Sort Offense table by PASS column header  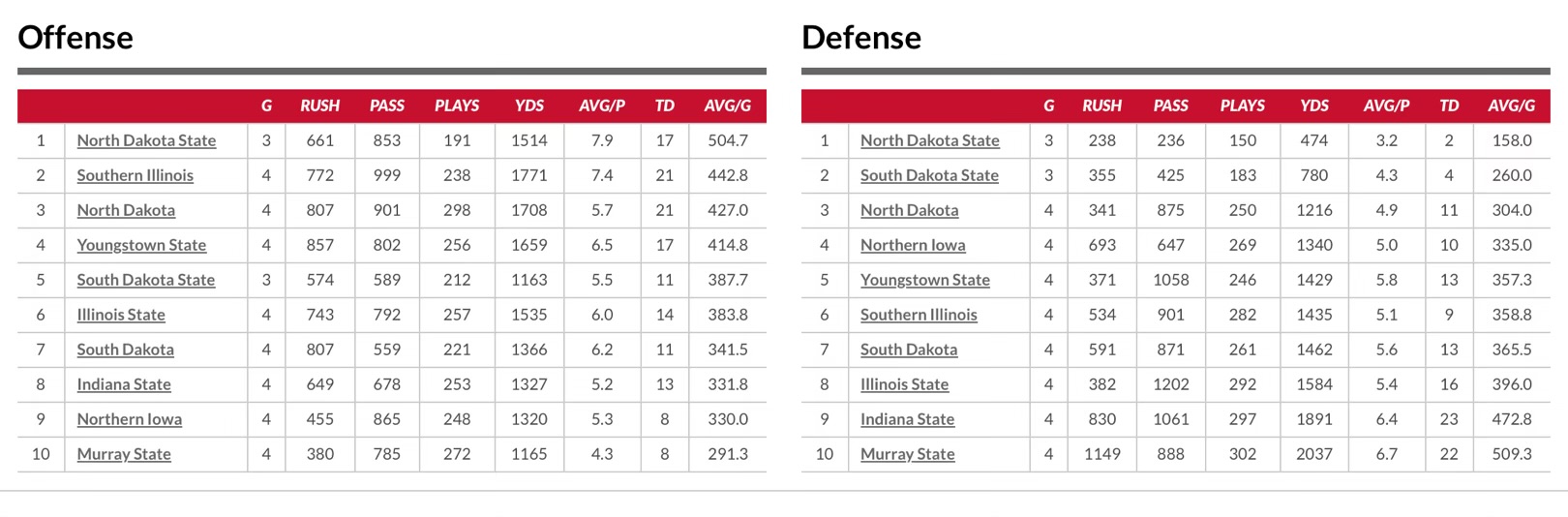[386, 106]
